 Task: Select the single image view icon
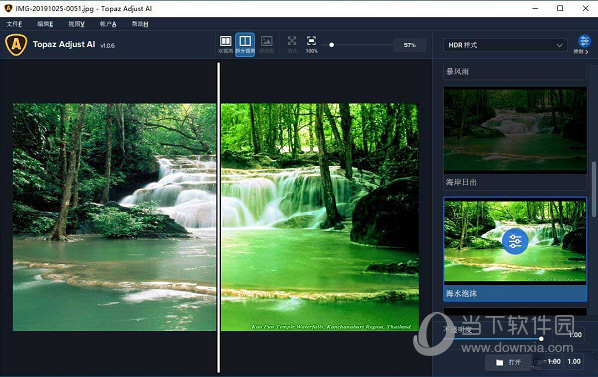[x=267, y=44]
